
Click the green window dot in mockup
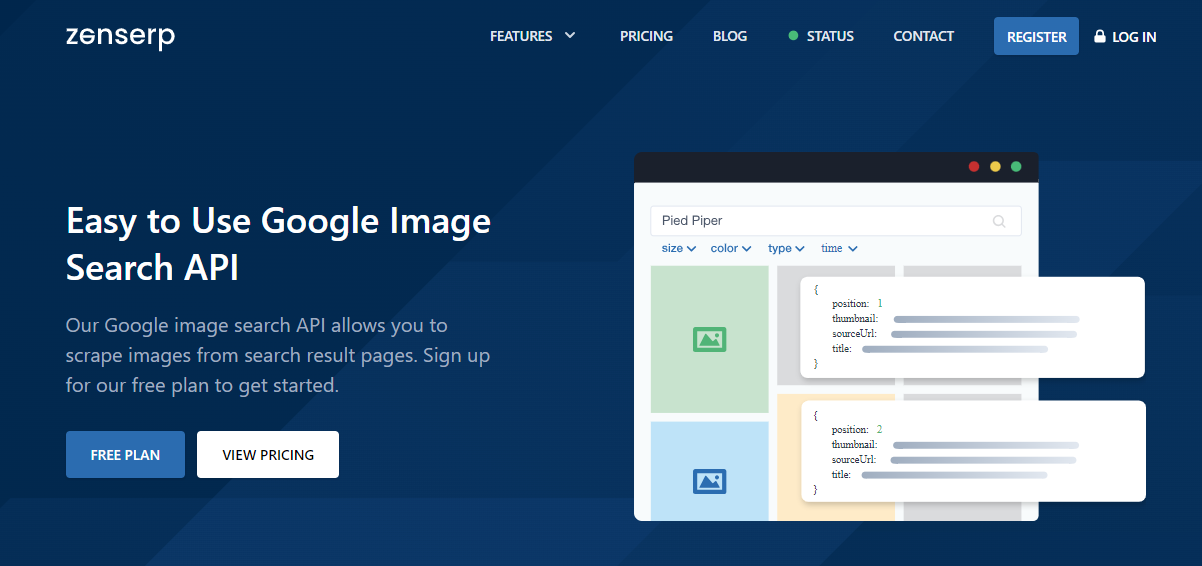click(1016, 166)
